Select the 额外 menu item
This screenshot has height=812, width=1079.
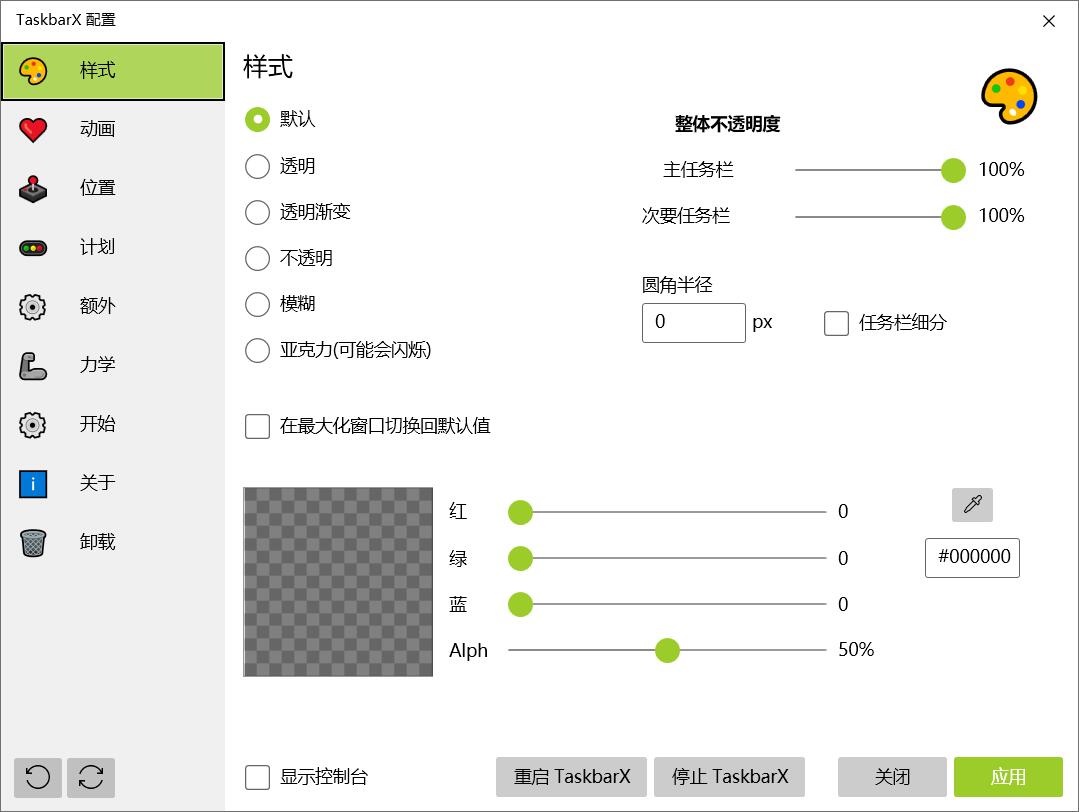[x=113, y=307]
